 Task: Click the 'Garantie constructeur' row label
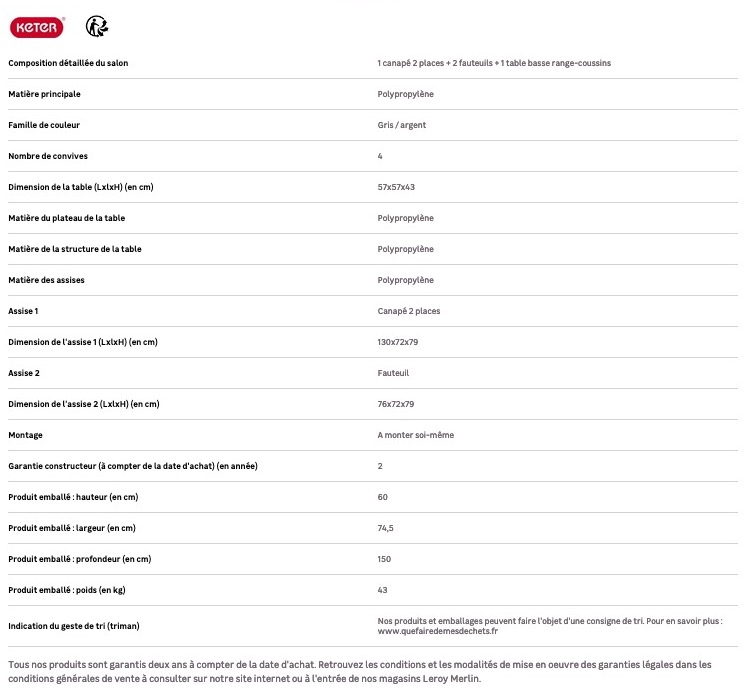pyautogui.click(x=133, y=466)
